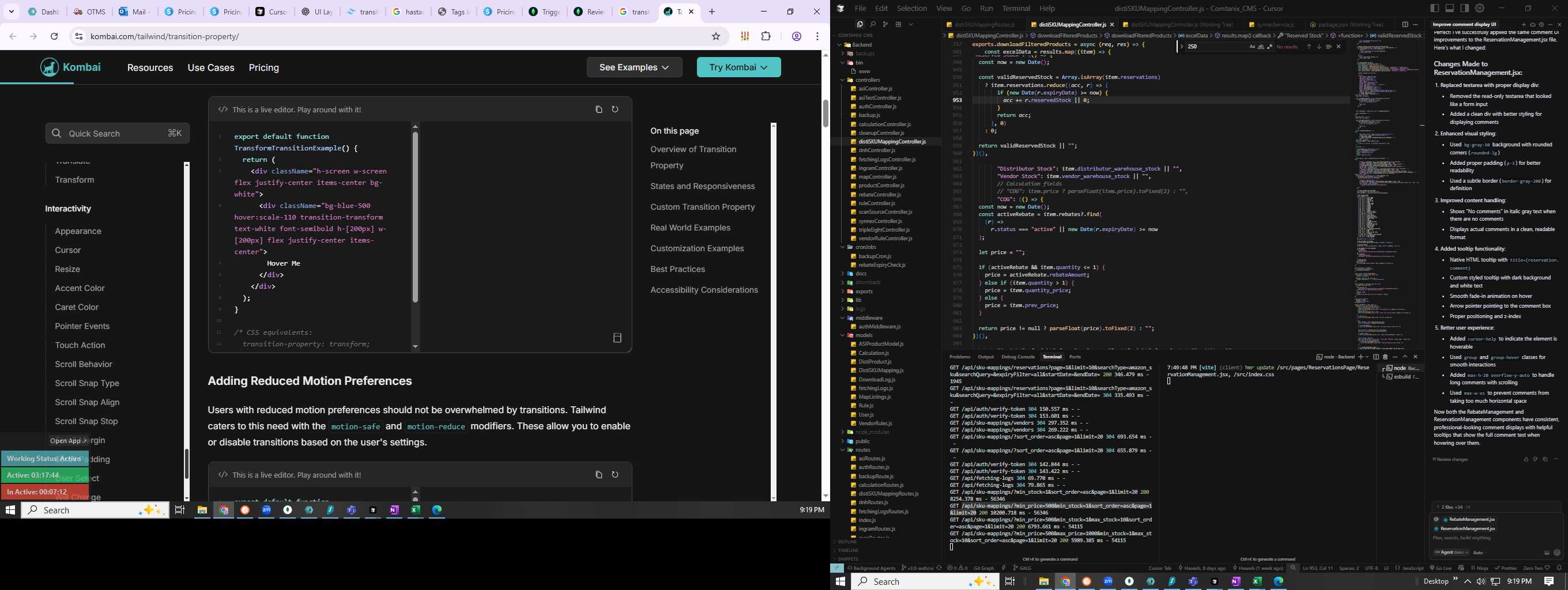The height and width of the screenshot is (590, 1568).
Task: Open the Chrome extensions puzzle icon
Action: pyautogui.click(x=766, y=36)
